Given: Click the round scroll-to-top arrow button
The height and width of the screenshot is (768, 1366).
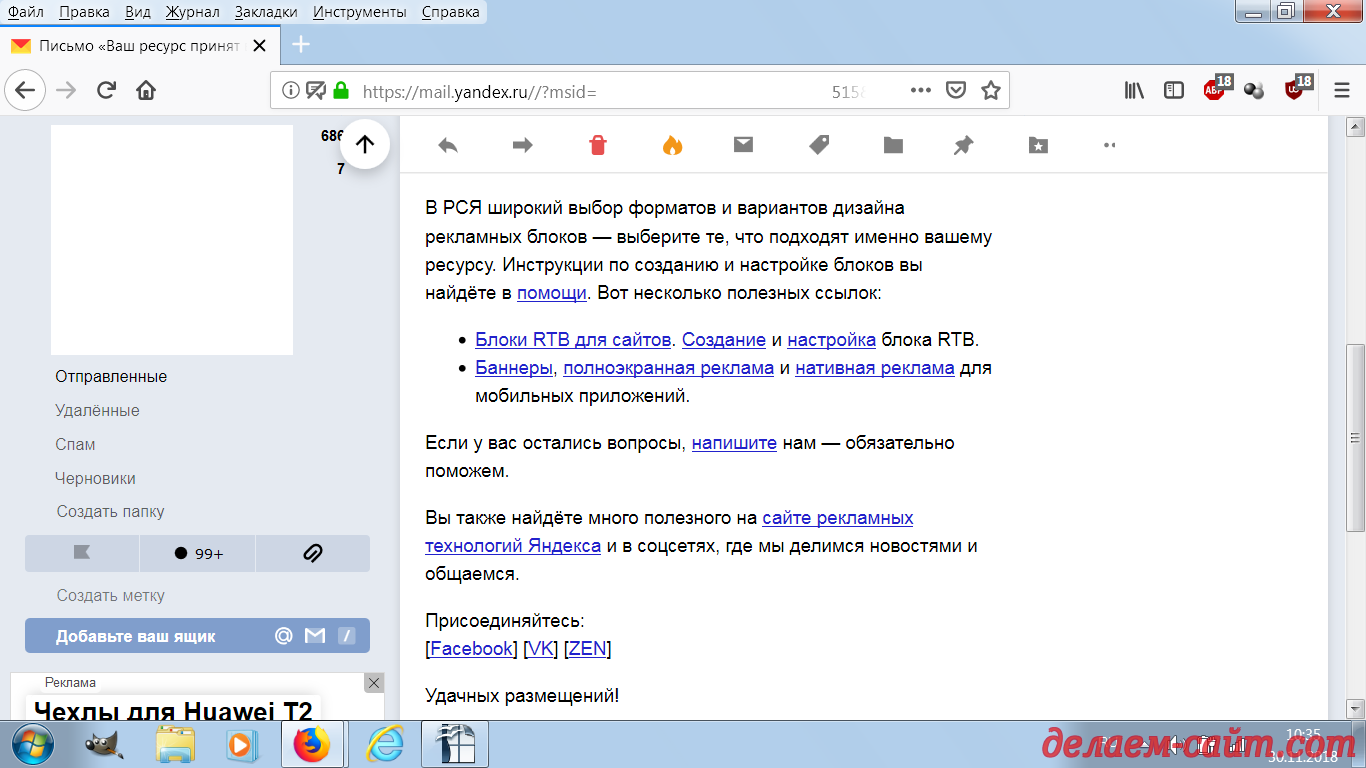Looking at the screenshot, I should [x=365, y=144].
